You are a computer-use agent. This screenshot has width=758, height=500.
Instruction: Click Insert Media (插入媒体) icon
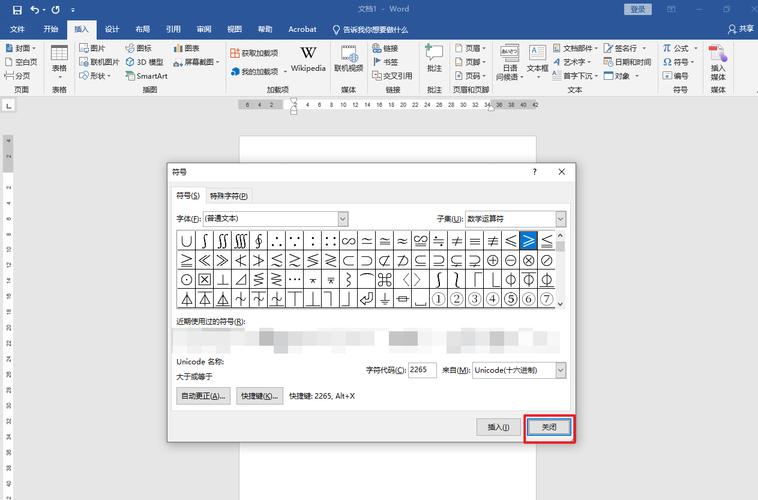(x=718, y=63)
